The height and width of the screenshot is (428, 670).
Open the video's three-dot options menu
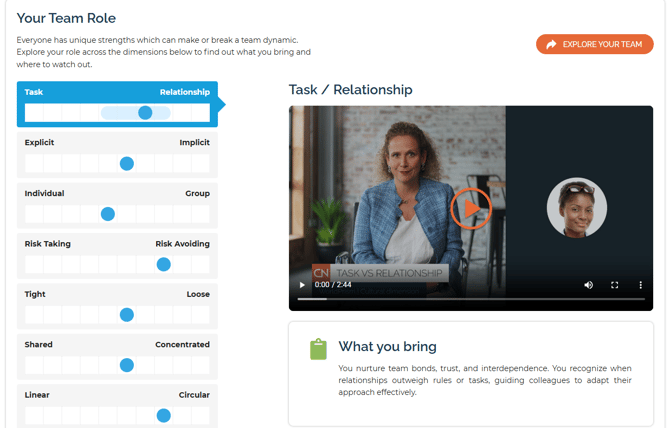pos(640,285)
